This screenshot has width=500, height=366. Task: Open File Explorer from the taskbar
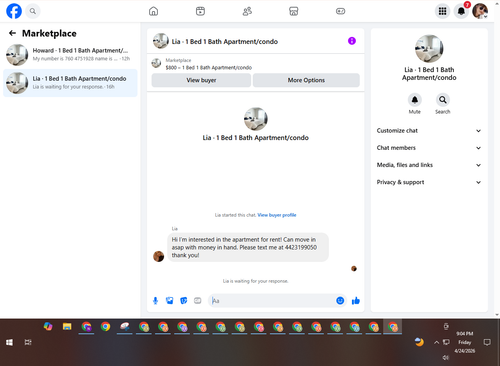67,327
